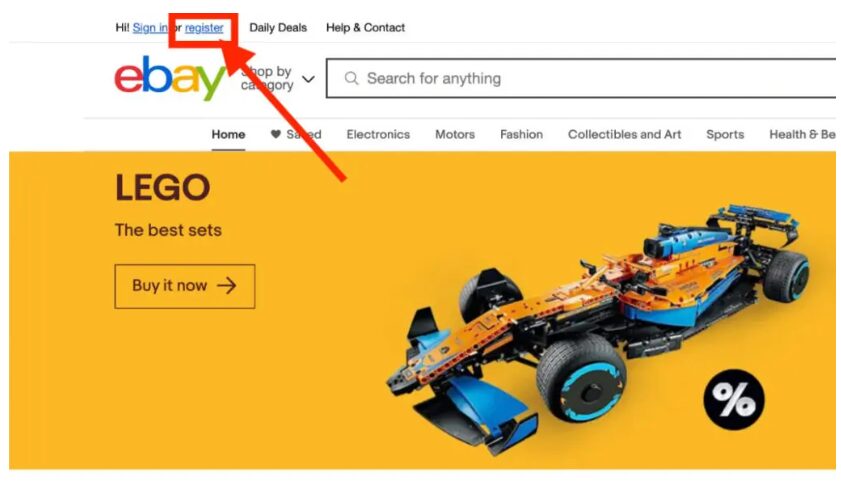Click the Sign in link

pyautogui.click(x=150, y=27)
